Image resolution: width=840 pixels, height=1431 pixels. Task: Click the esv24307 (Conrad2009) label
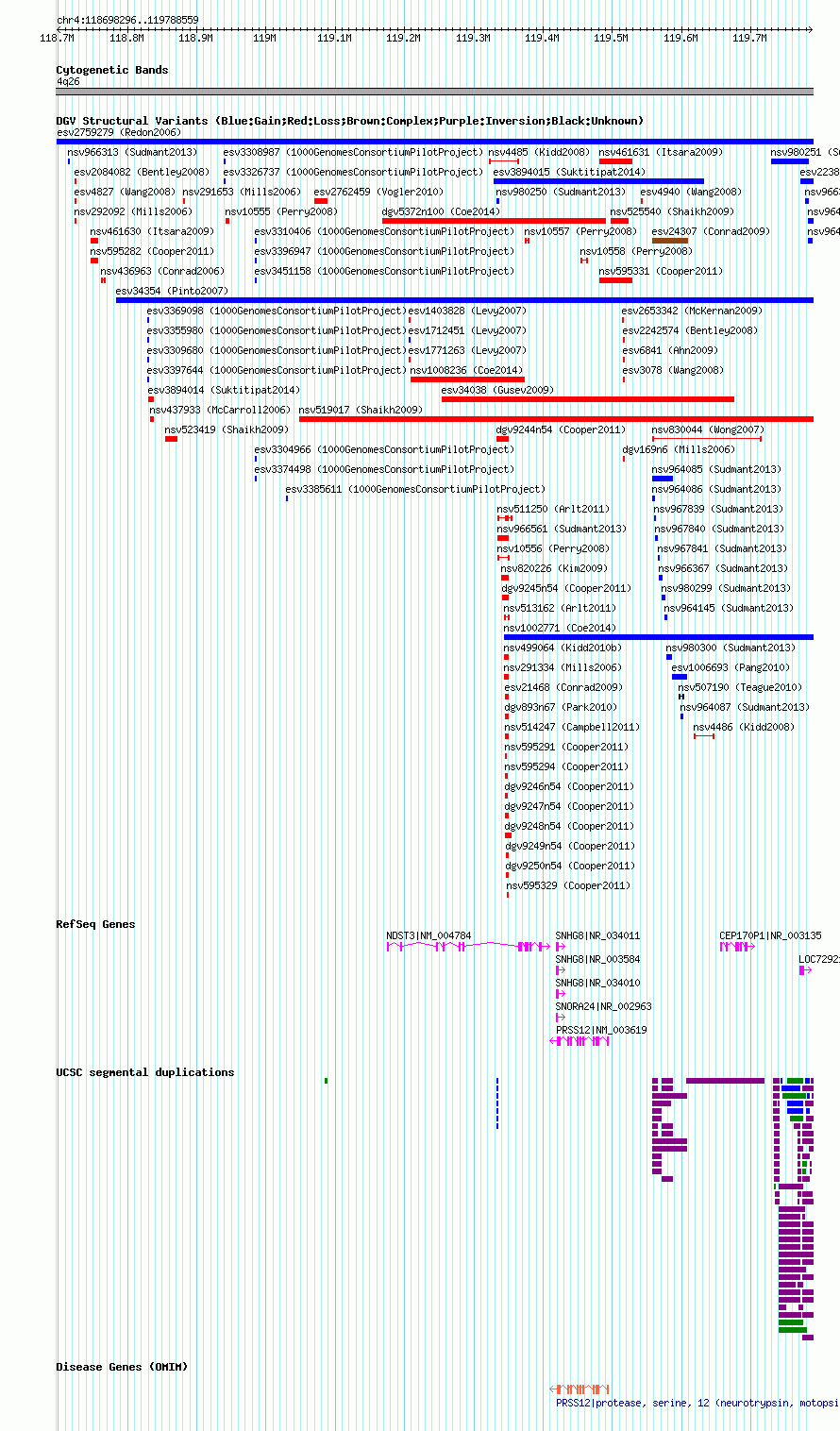[x=711, y=231]
